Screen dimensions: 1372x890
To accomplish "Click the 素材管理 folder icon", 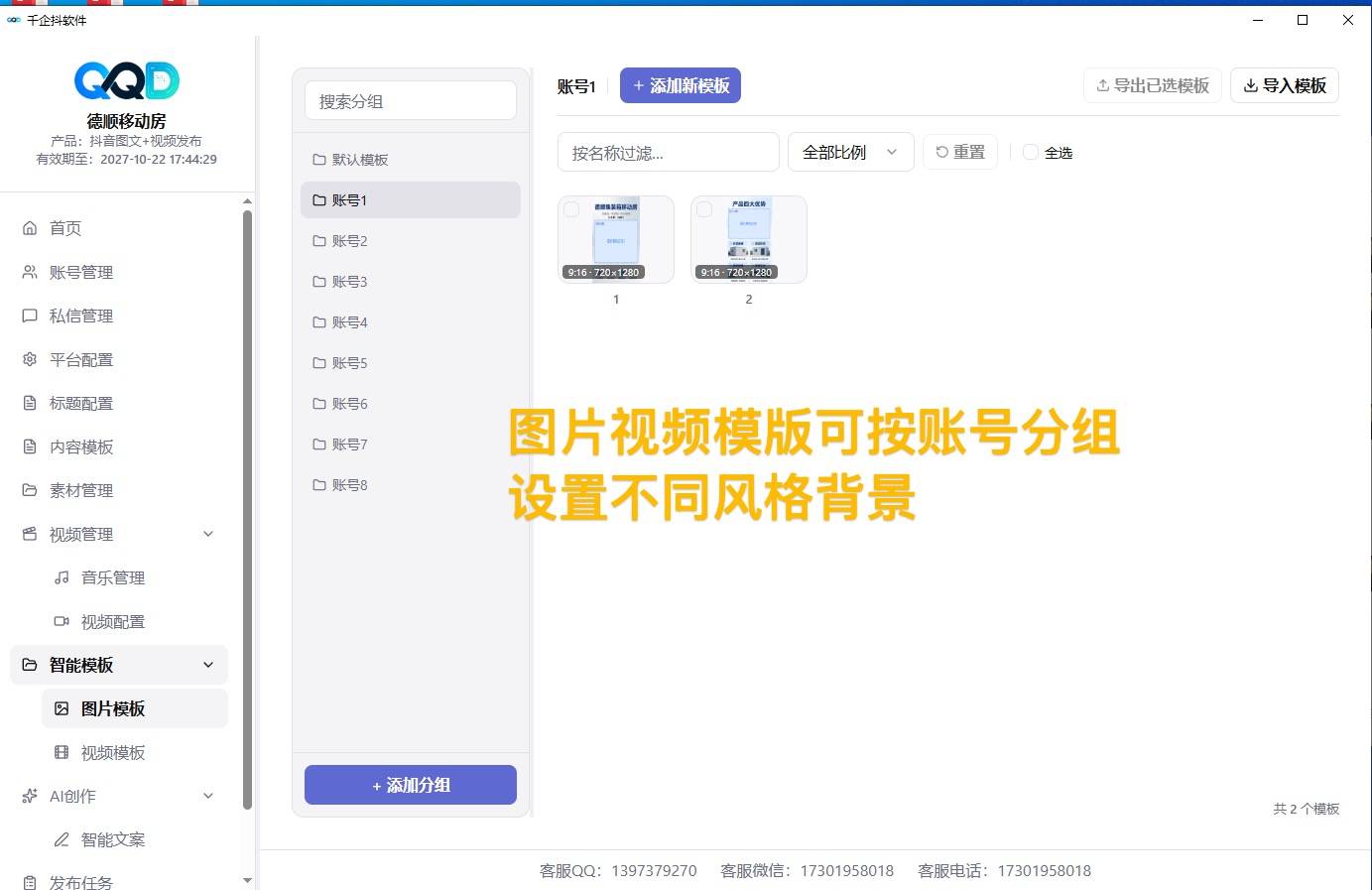I will click(30, 490).
